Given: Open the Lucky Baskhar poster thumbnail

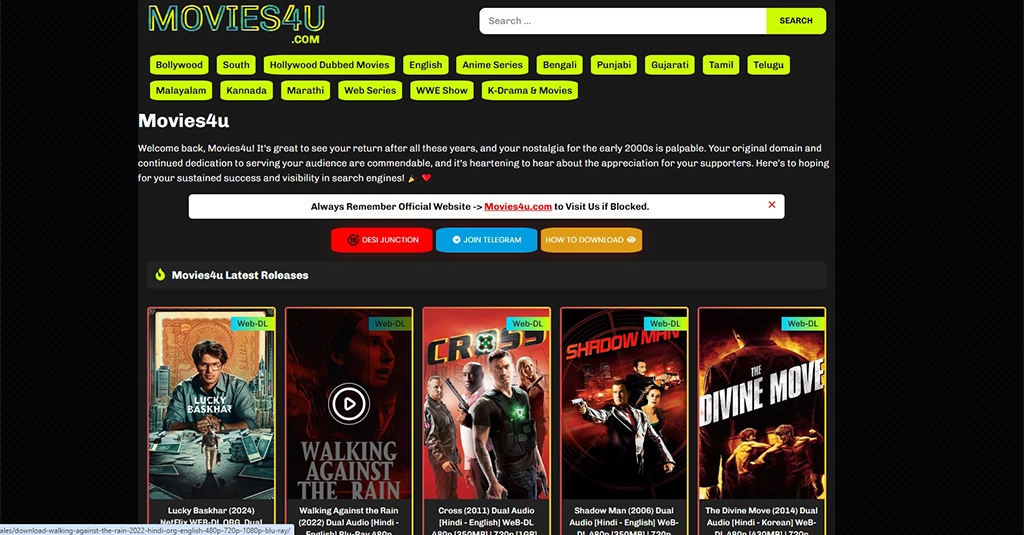Looking at the screenshot, I should click(212, 404).
